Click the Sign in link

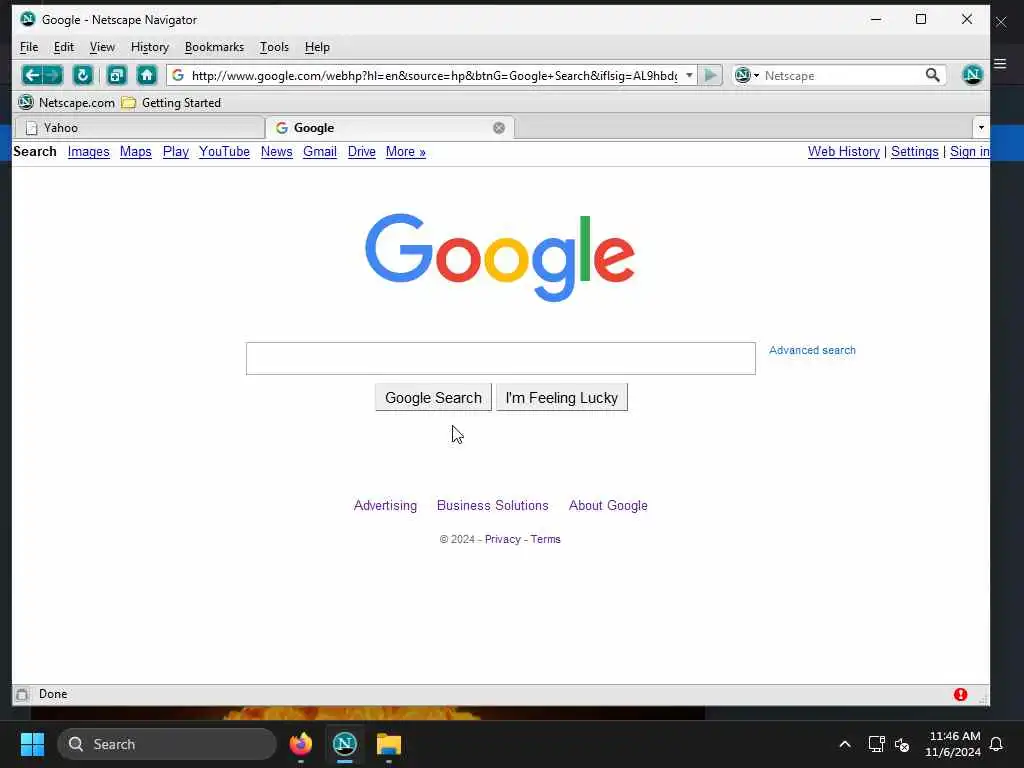[969, 152]
